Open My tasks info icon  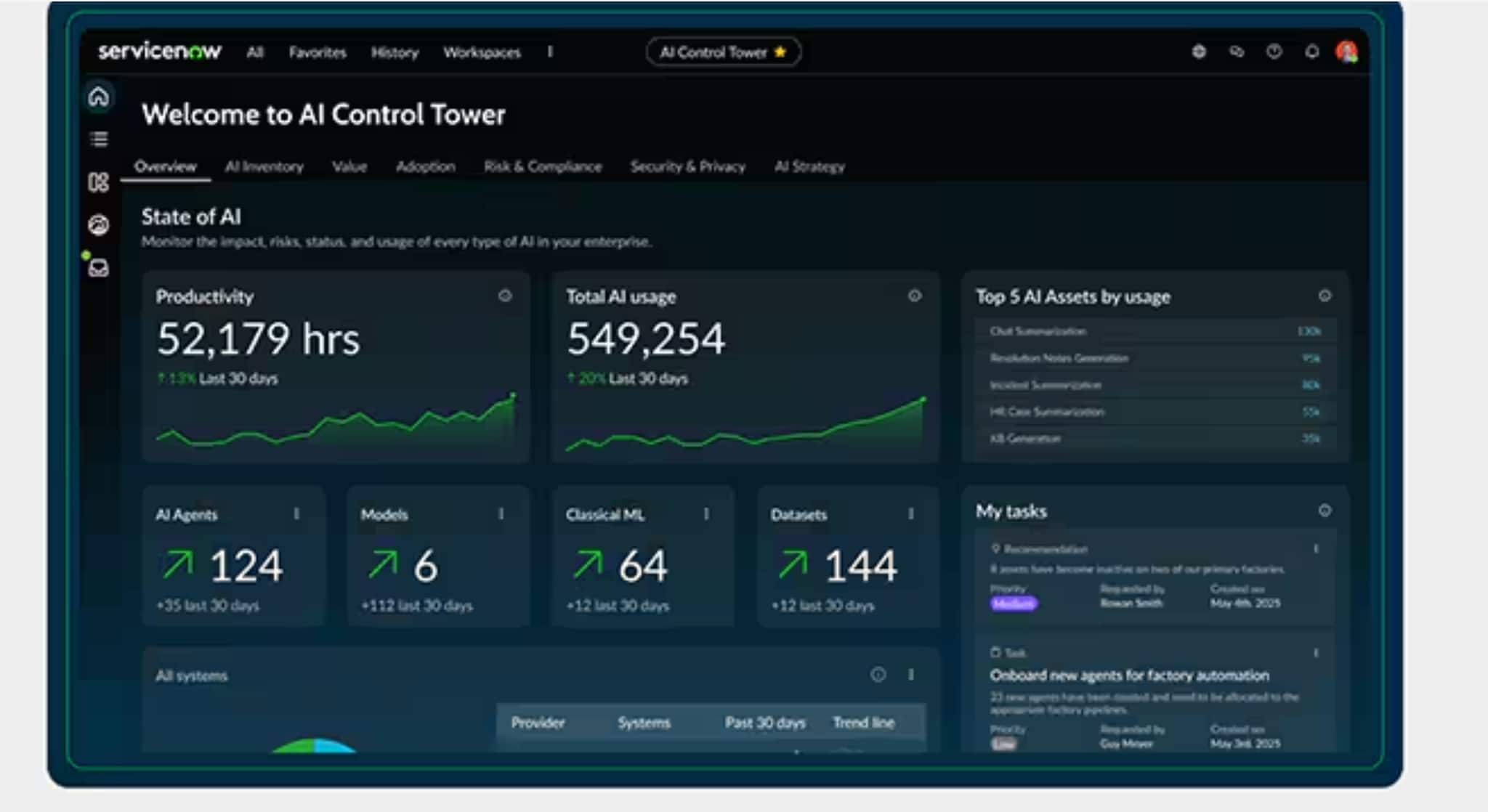point(1325,511)
